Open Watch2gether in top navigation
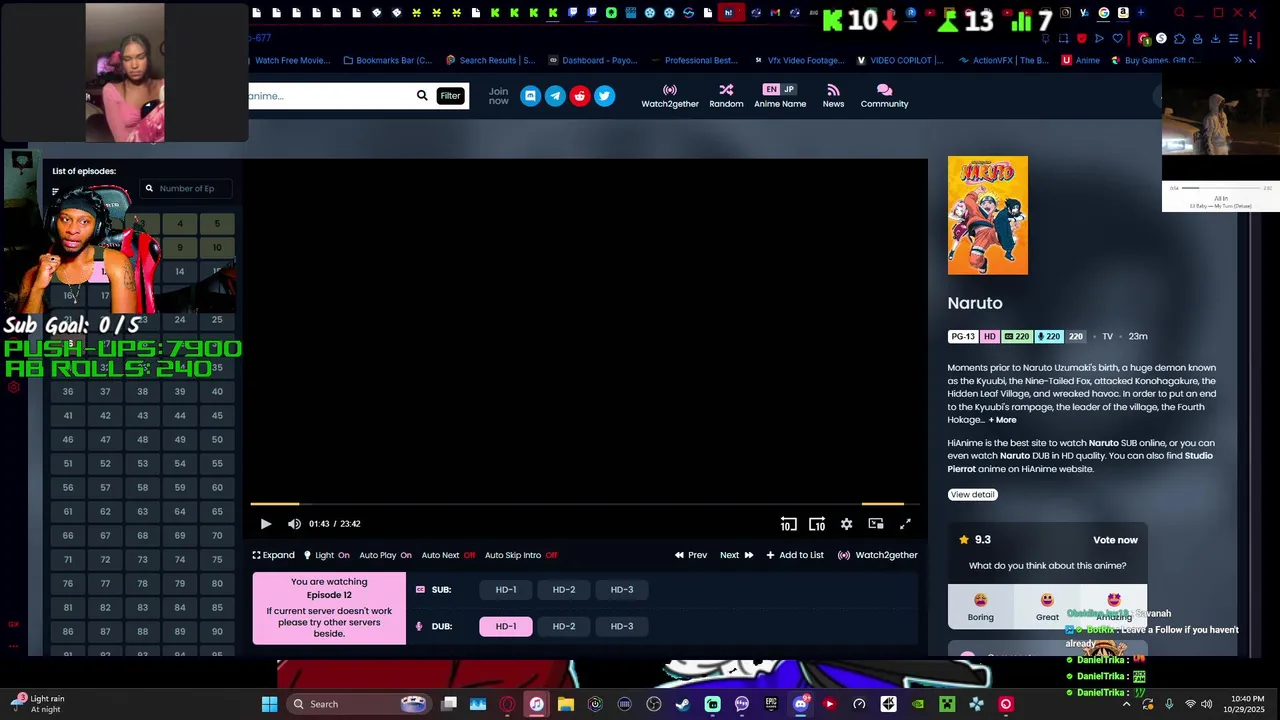 [670, 96]
